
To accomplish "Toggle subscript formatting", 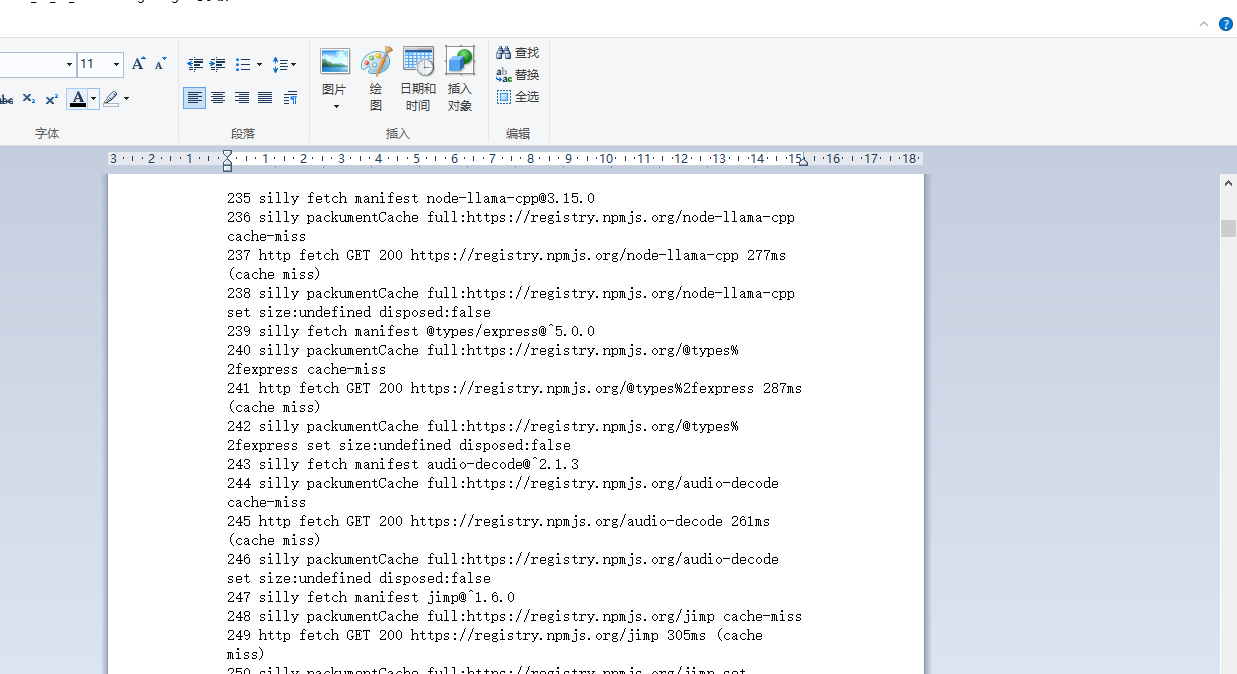I will pos(29,99).
